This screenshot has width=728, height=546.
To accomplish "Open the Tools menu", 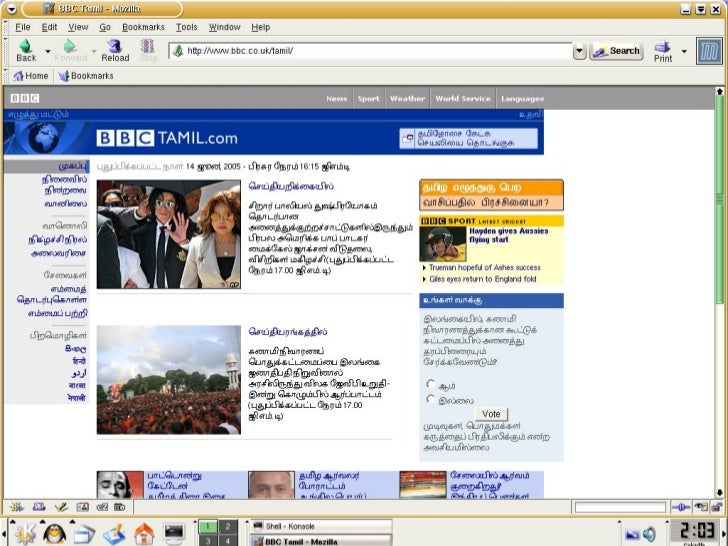I will coord(187,27).
